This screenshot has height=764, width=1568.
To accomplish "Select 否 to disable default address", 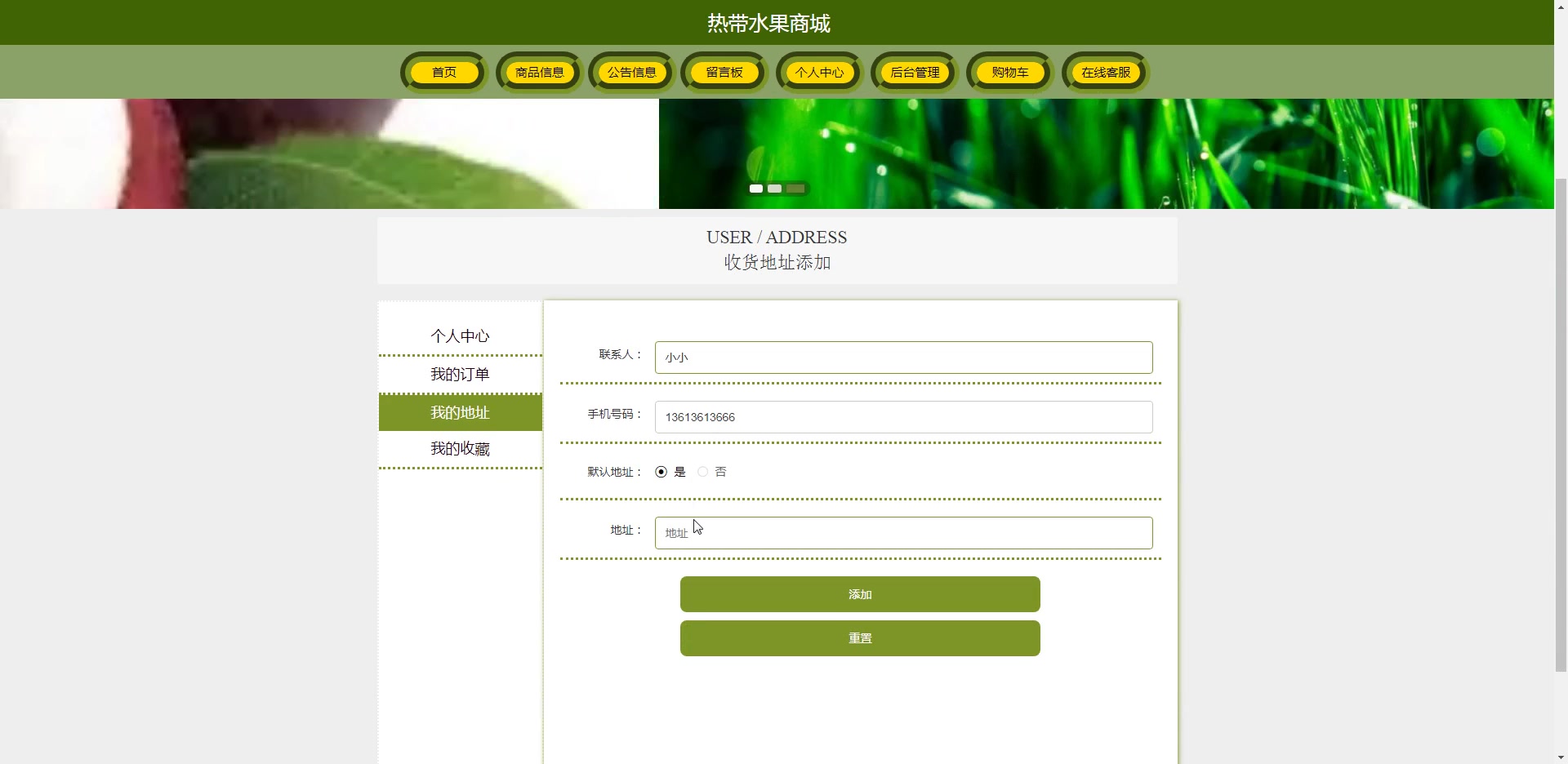I will [x=702, y=471].
